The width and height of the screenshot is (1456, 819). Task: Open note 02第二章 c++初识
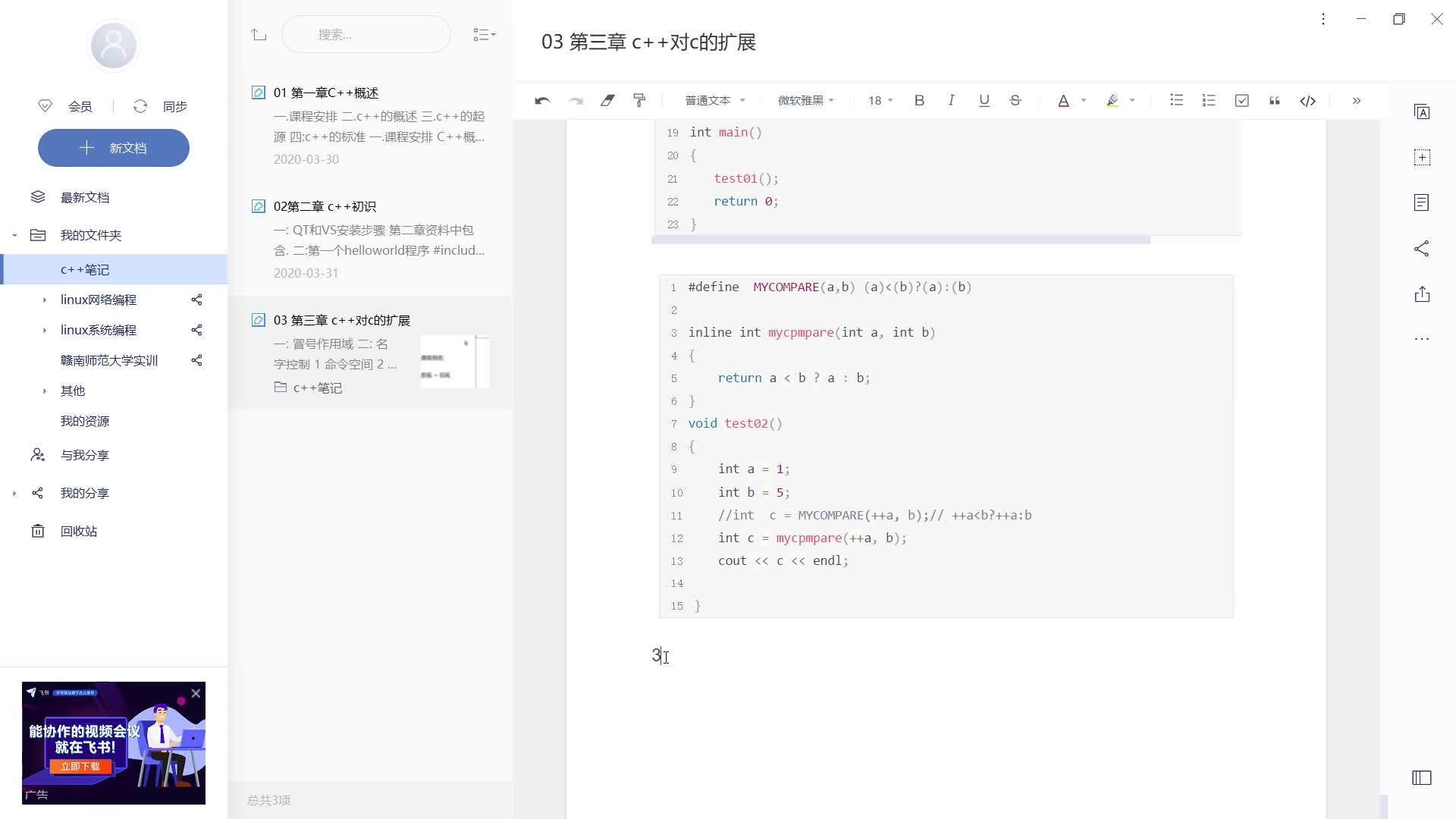370,239
